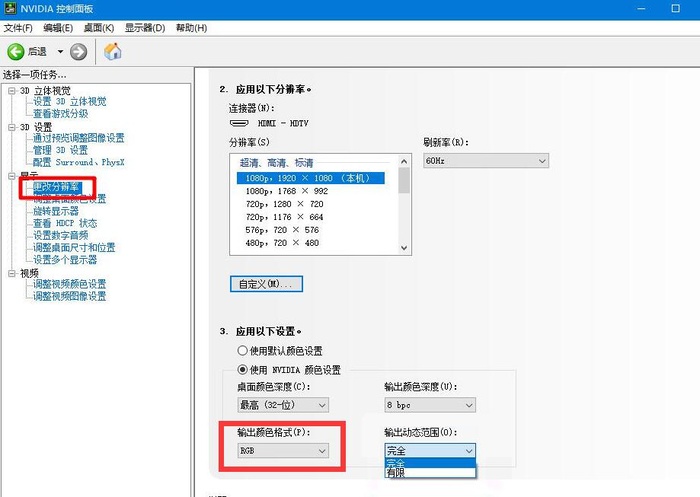Click the green Back arrow icon
Image resolution: width=700 pixels, height=497 pixels.
tap(16, 52)
